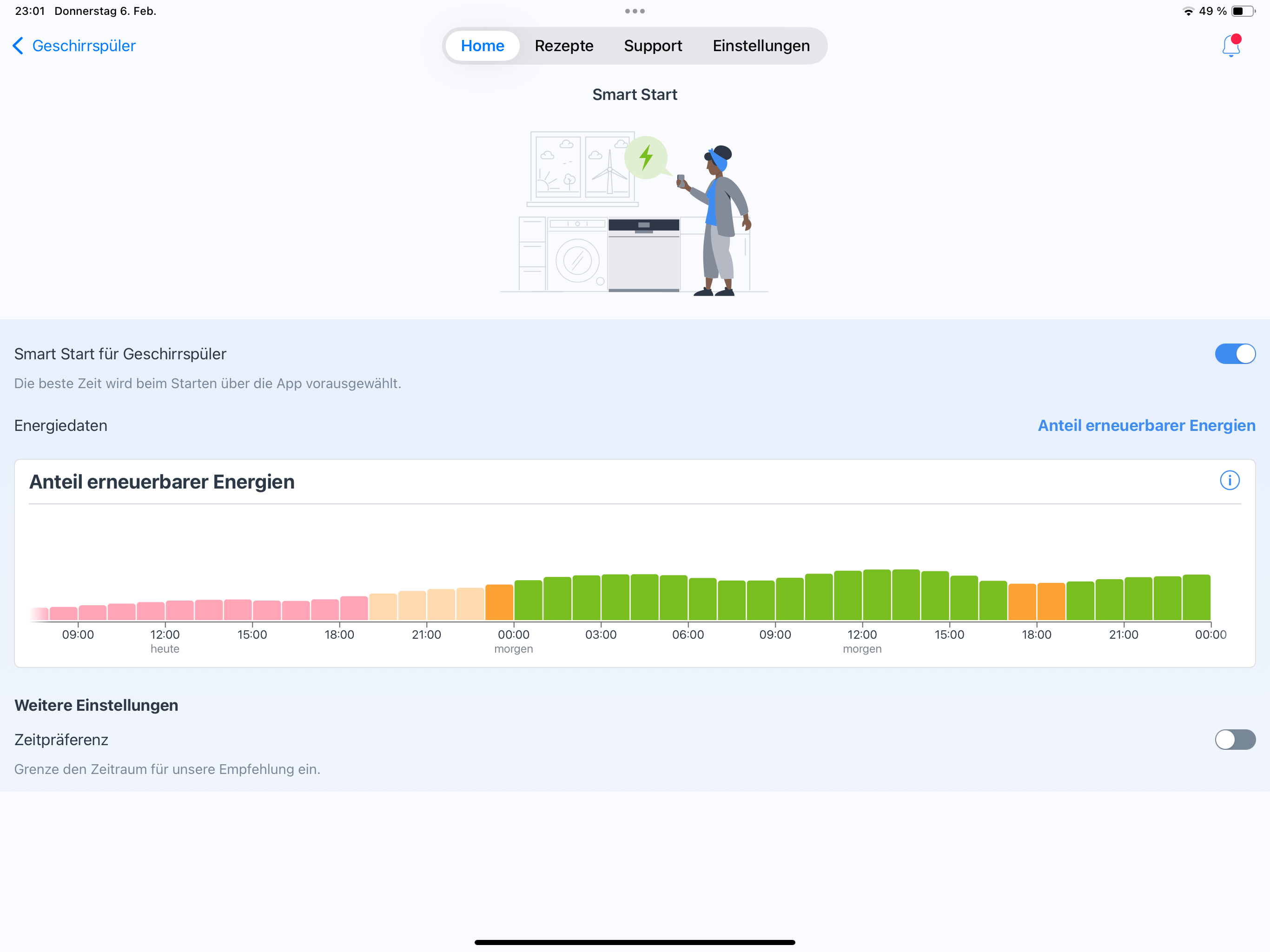
Task: Tap the date Donnerstag 6. Feb.
Action: [105, 11]
